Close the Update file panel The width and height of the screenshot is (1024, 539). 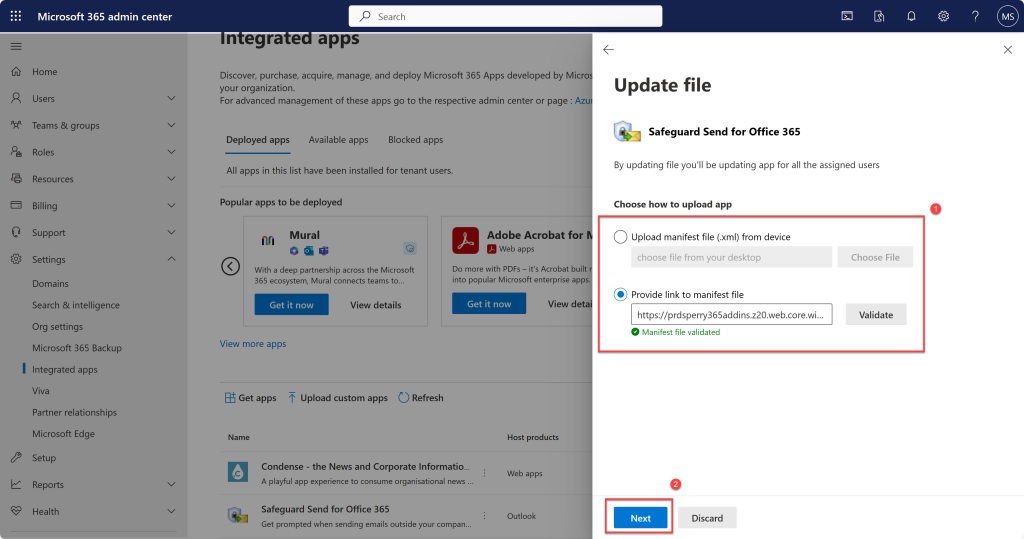pyautogui.click(x=1007, y=49)
